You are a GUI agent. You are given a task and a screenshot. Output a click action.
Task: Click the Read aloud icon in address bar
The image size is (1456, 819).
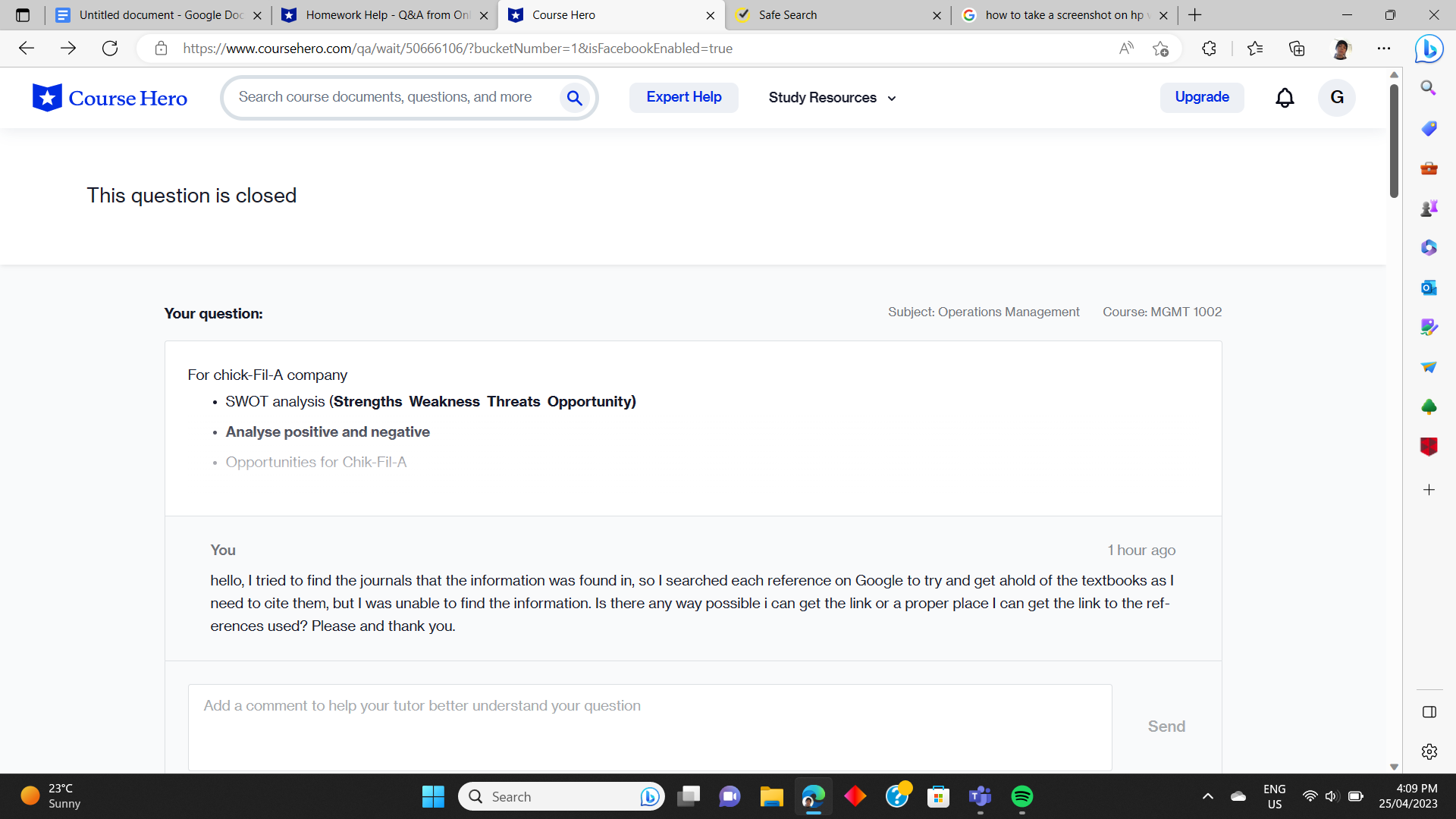coord(1126,49)
